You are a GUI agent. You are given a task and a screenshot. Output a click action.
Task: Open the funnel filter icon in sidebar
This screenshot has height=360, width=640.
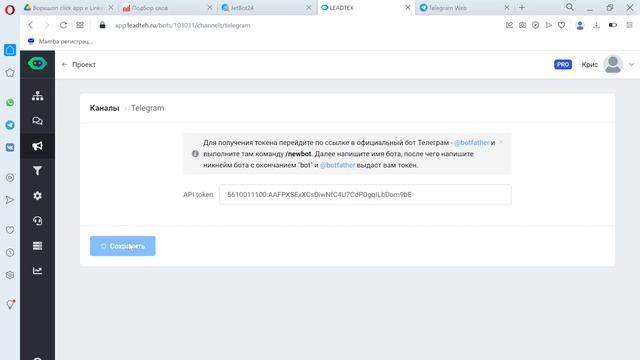coord(38,171)
